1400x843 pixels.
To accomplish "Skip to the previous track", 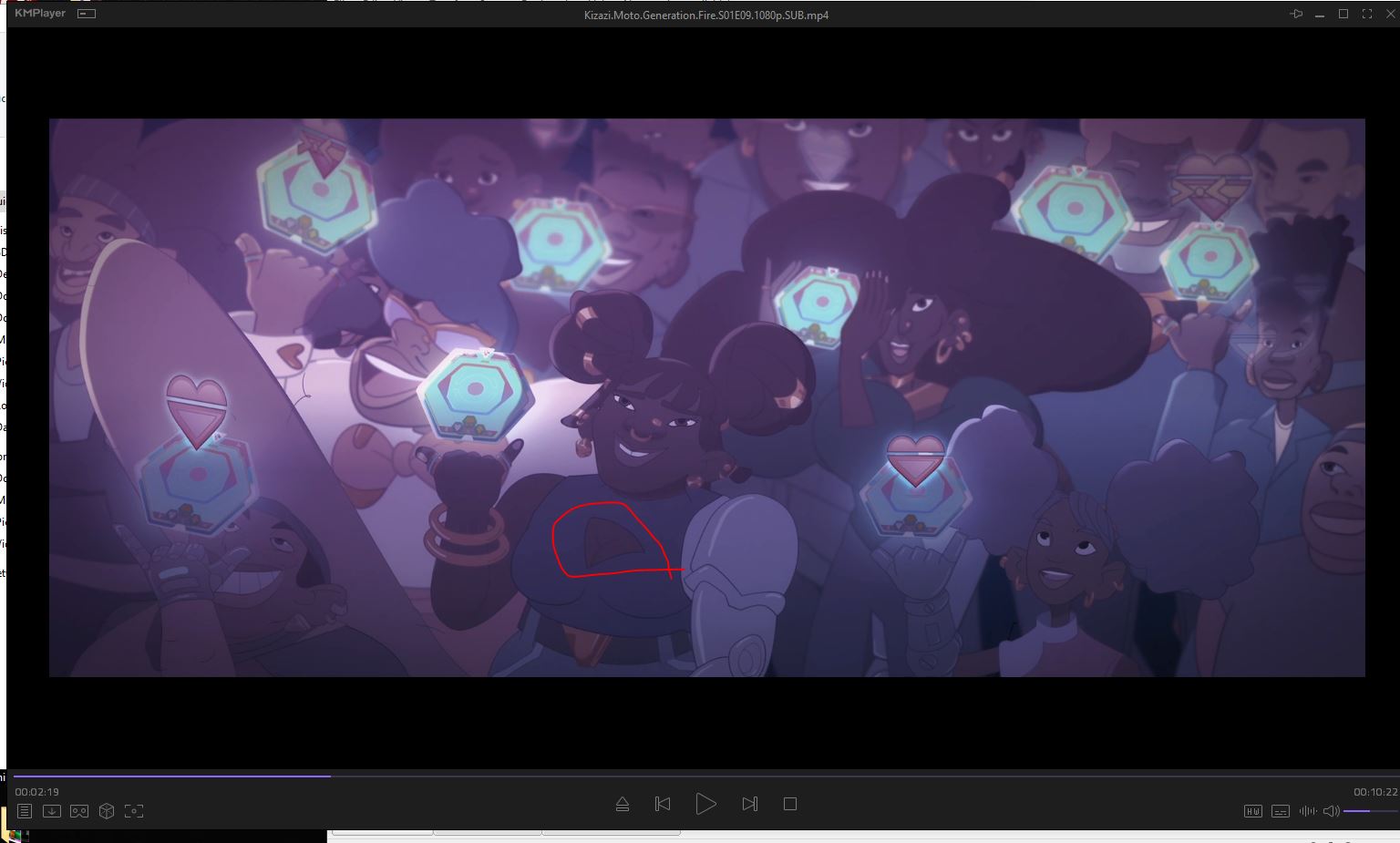I will click(663, 804).
